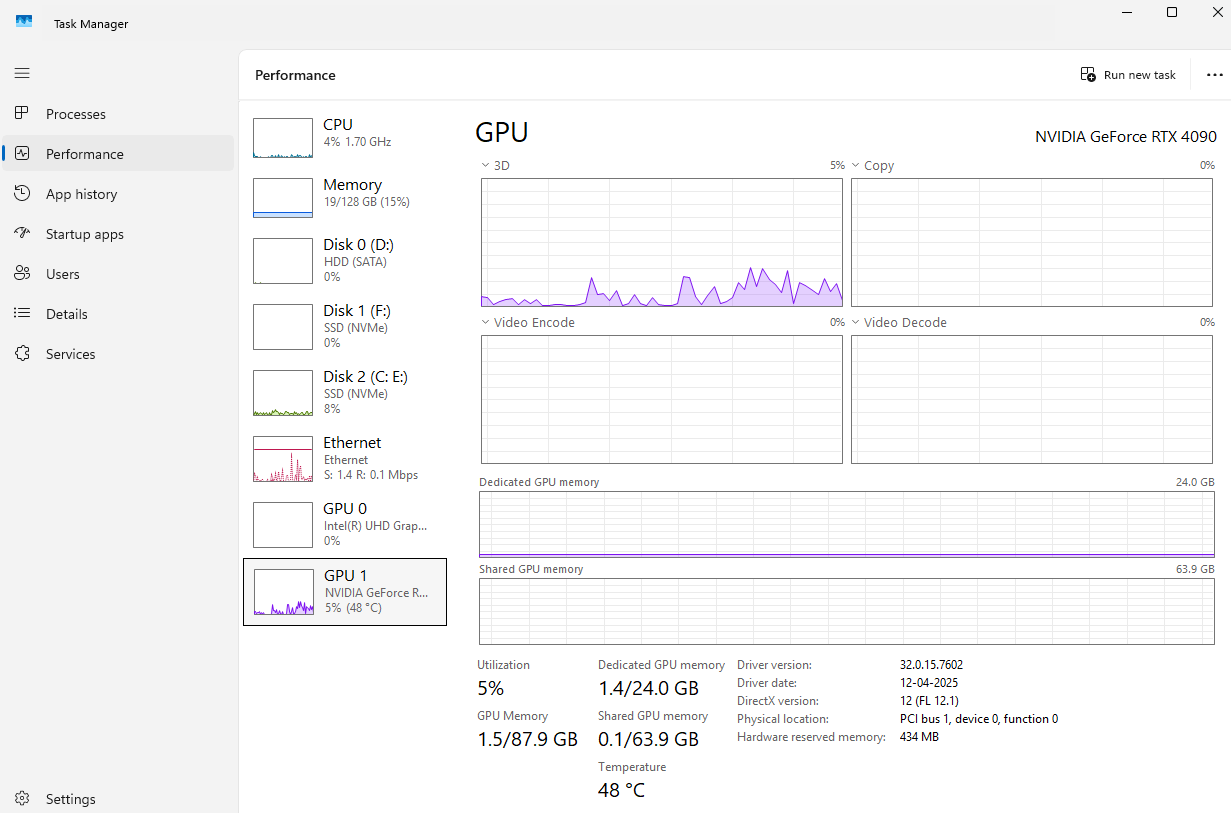Select GPU 0 Intel UHD Graphics entry
1231x813 pixels.
(345, 524)
